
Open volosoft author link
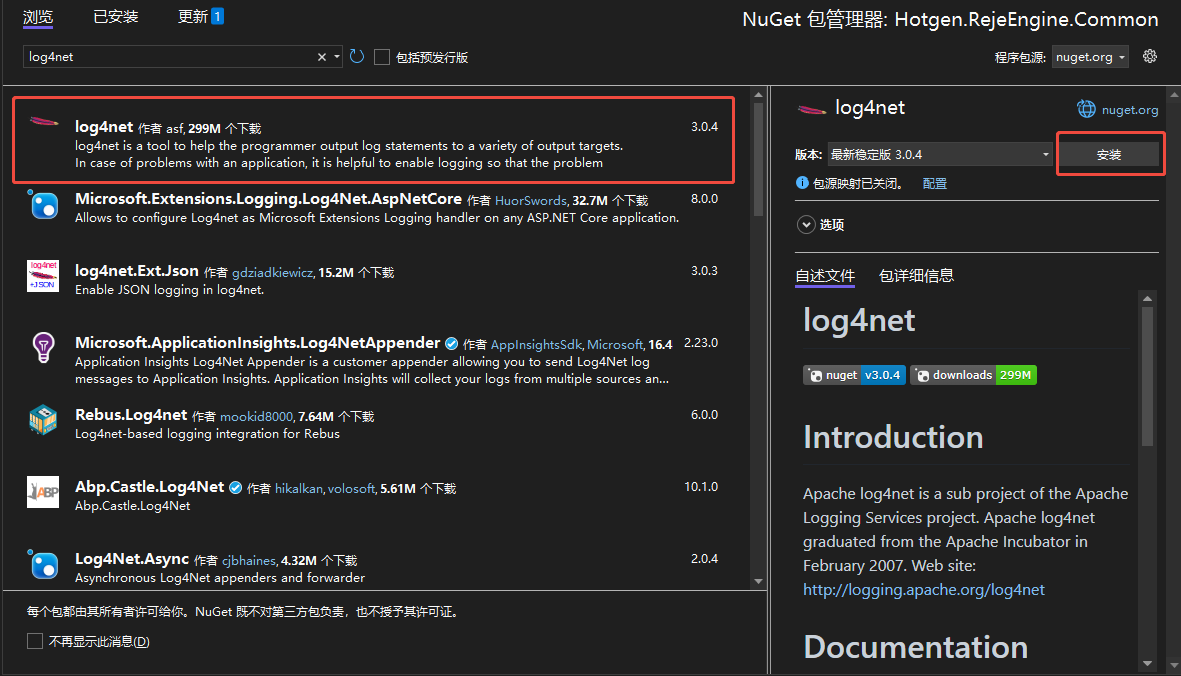coord(351,489)
